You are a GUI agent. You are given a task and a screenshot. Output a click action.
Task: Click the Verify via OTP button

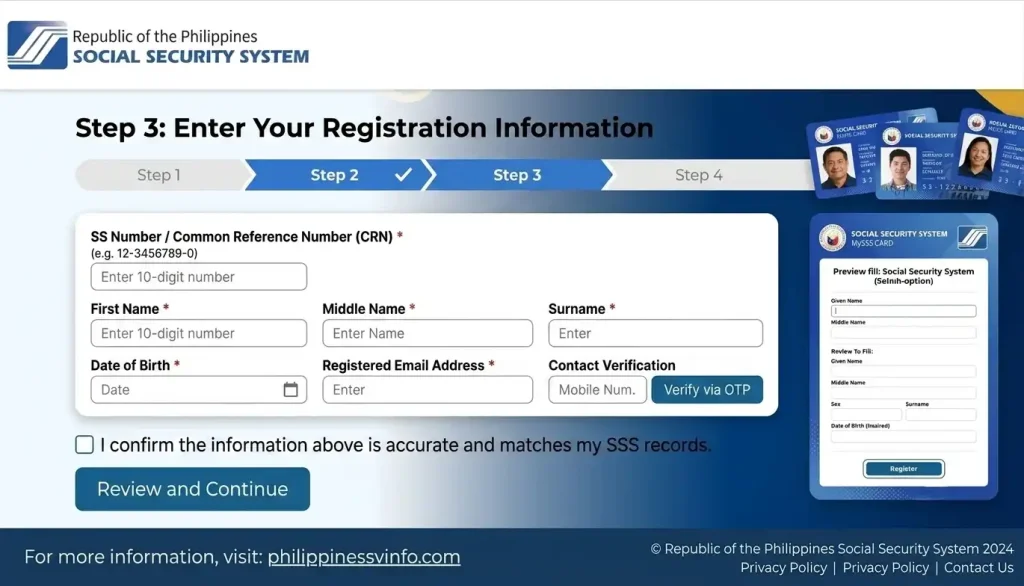(x=707, y=389)
